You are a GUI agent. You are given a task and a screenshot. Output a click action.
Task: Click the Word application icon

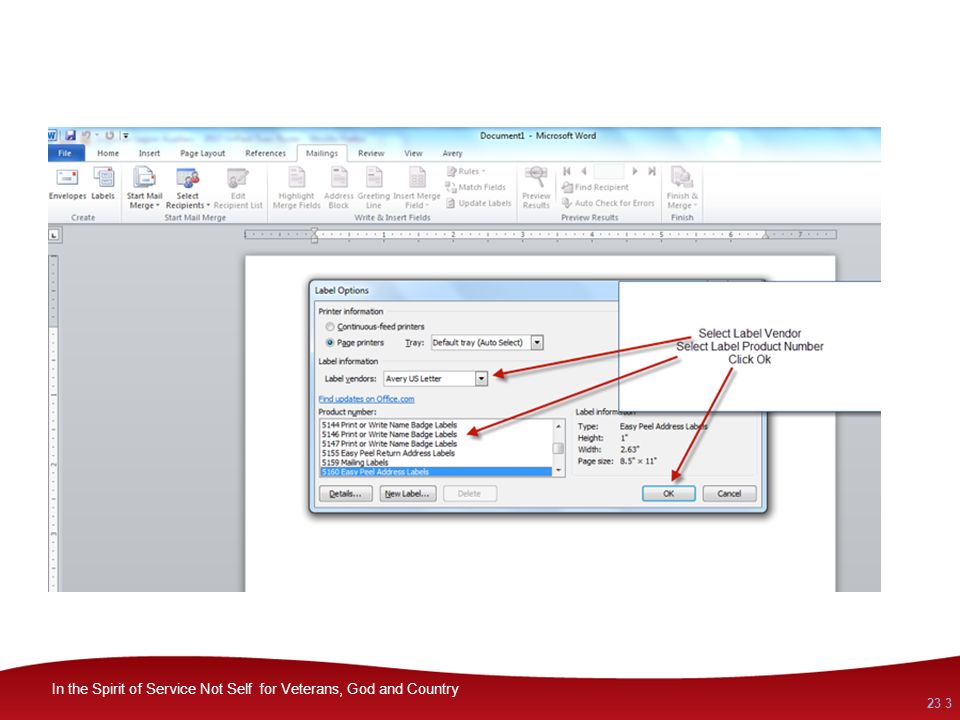[x=53, y=135]
